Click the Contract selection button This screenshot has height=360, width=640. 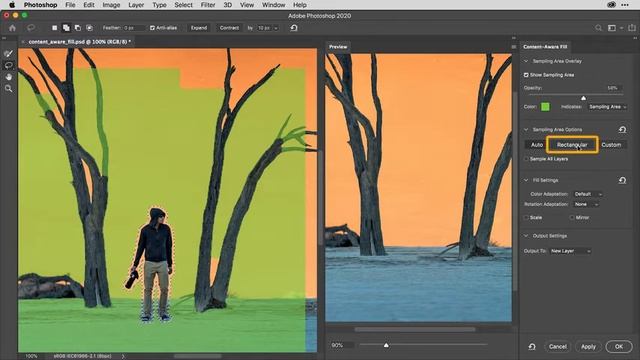pyautogui.click(x=229, y=28)
